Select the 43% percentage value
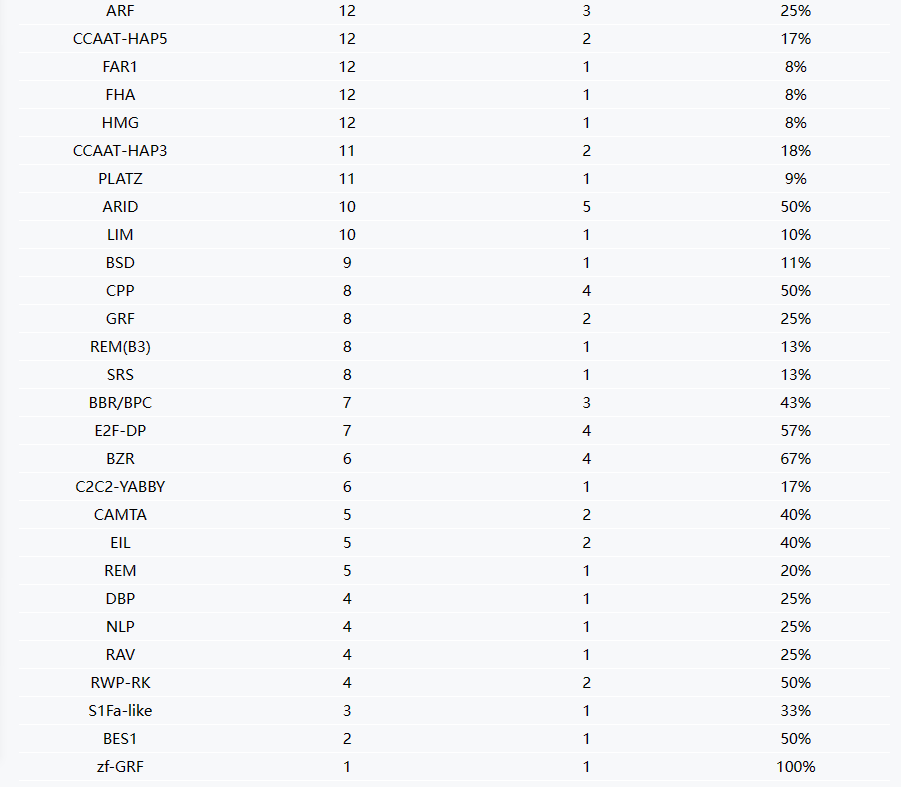The width and height of the screenshot is (901, 787). click(796, 403)
